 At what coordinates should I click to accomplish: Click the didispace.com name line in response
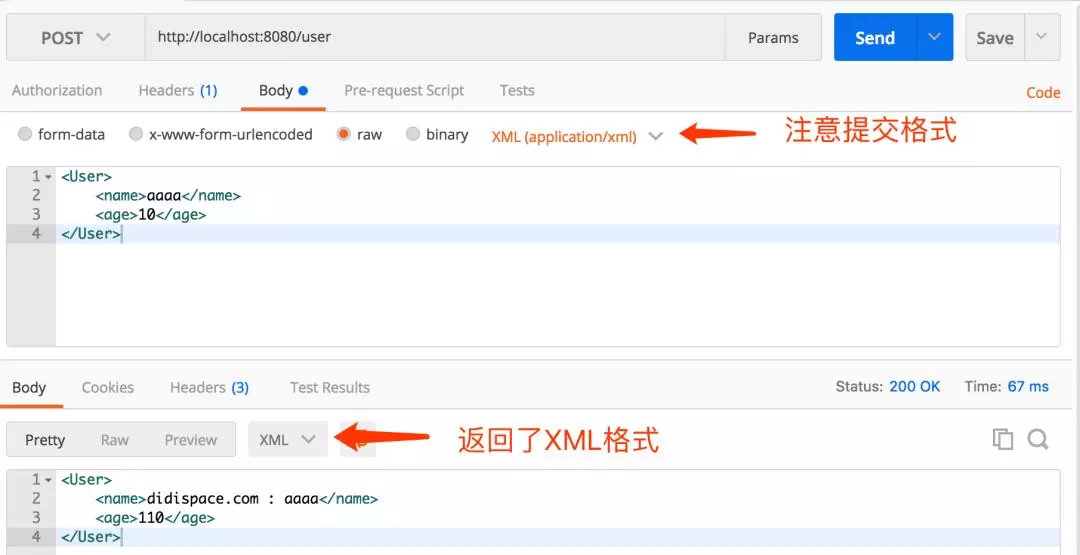pyautogui.click(x=237, y=499)
